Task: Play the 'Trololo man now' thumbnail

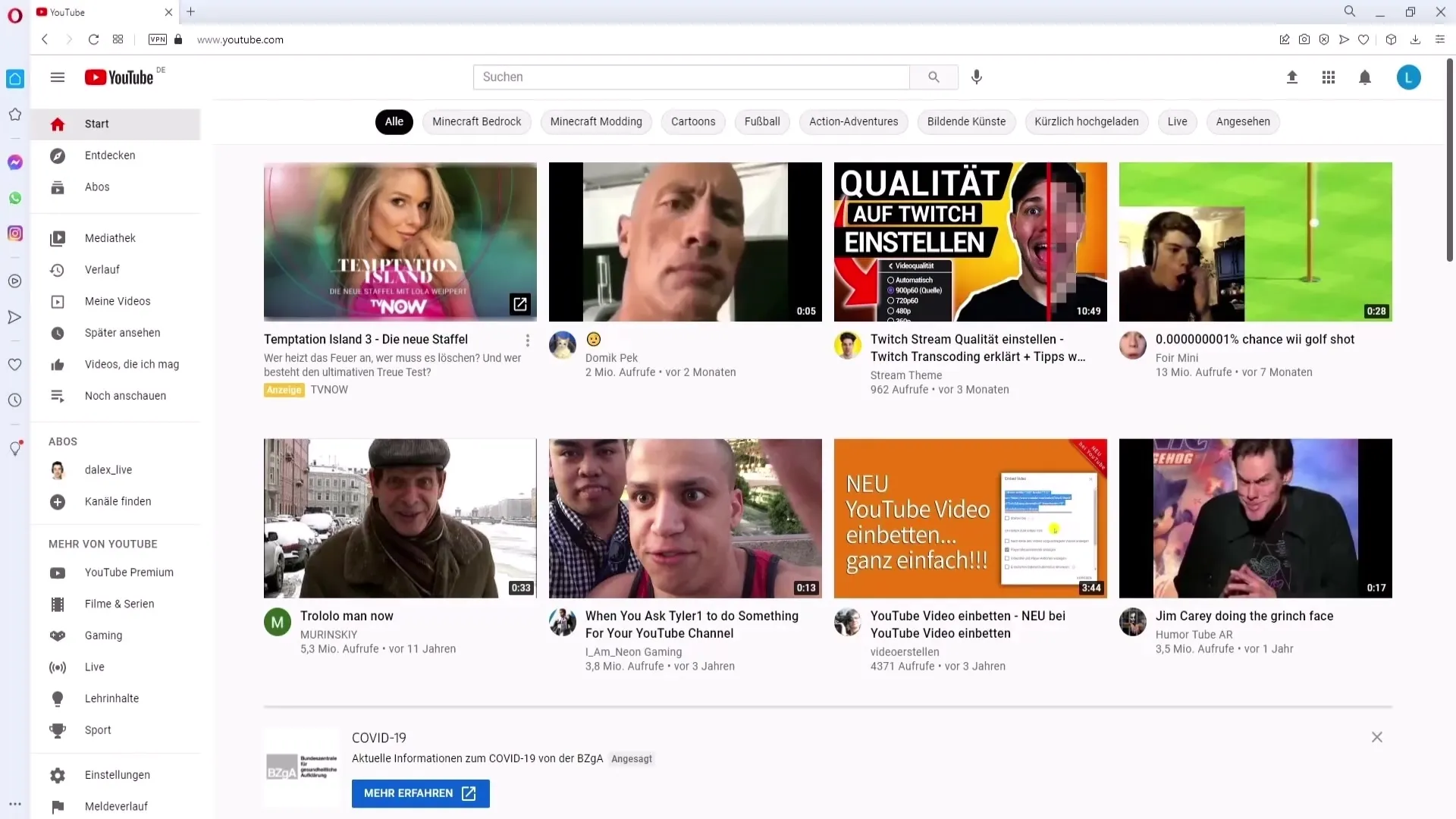Action: (400, 519)
